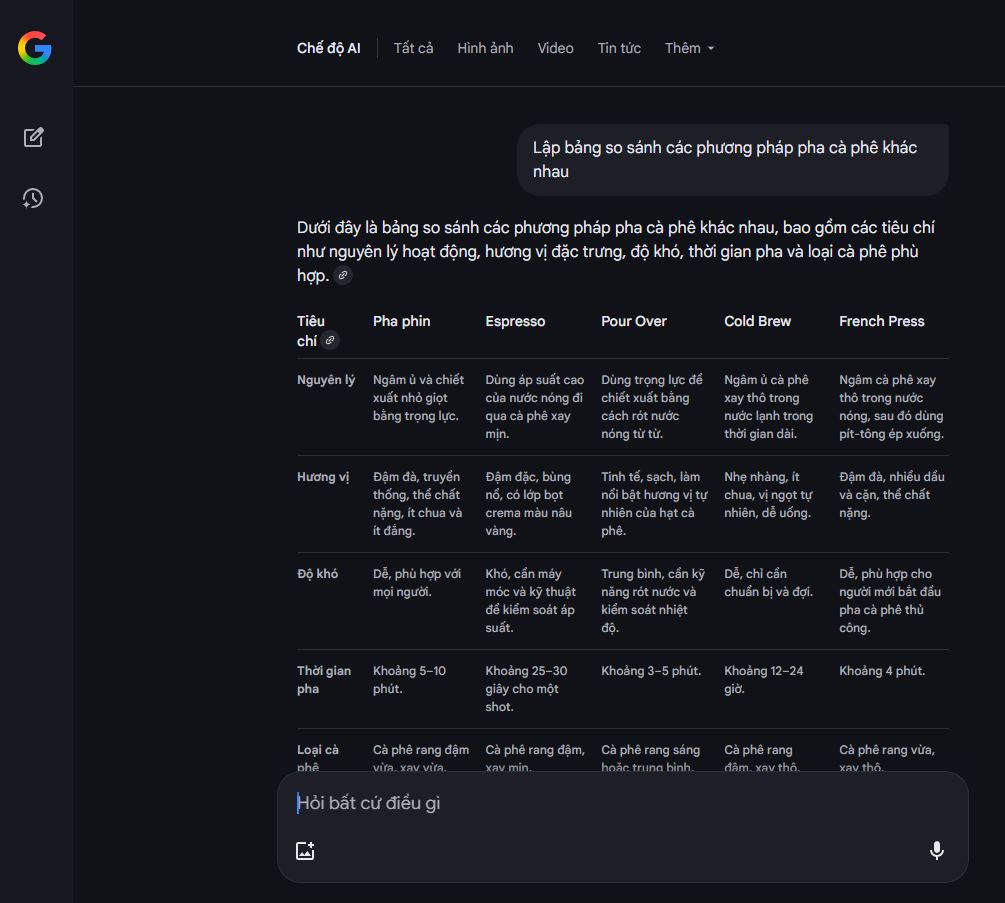Select the Chế độ AI tab

pos(328,48)
